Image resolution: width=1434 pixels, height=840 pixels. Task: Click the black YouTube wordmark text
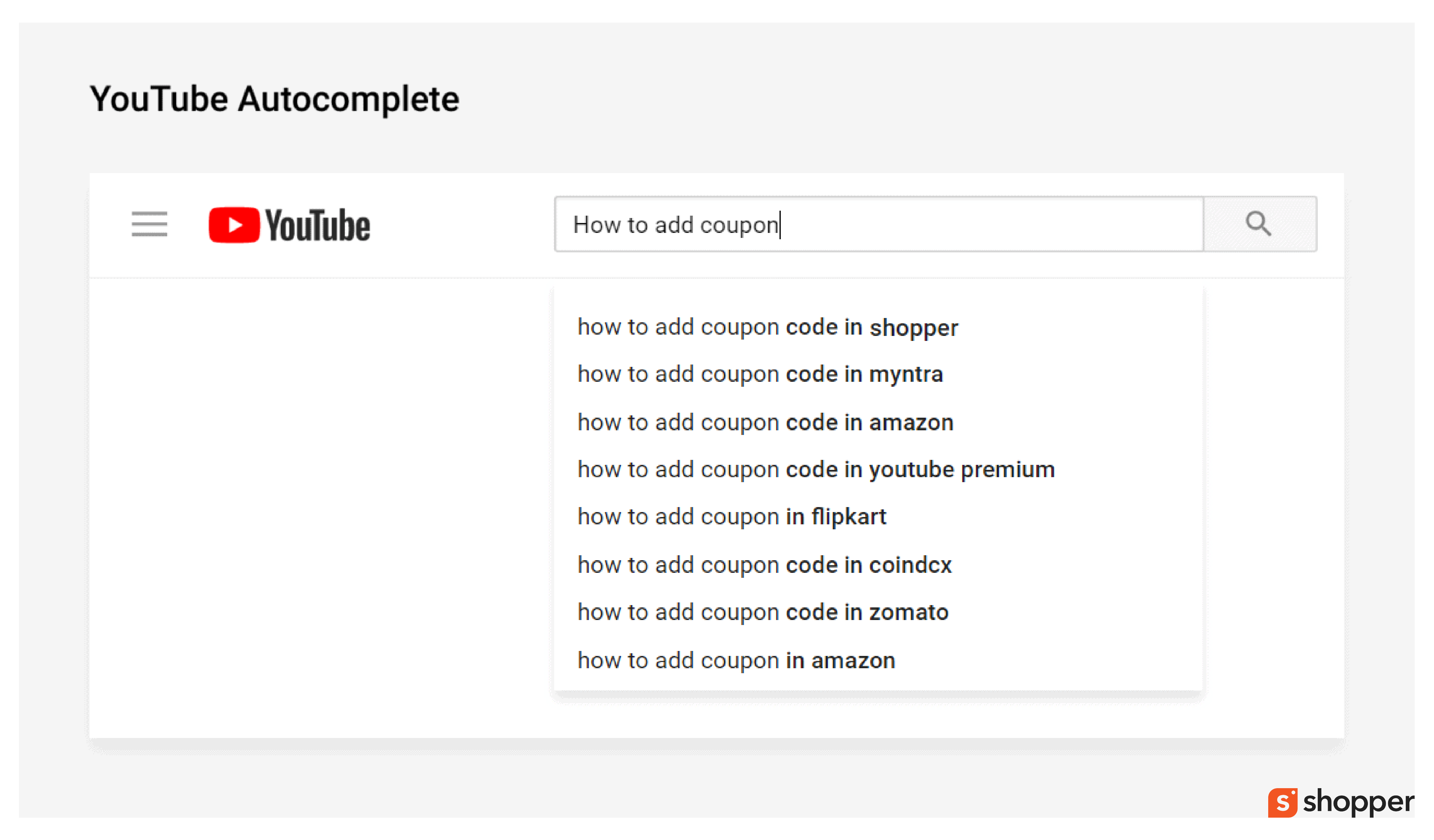pos(318,225)
